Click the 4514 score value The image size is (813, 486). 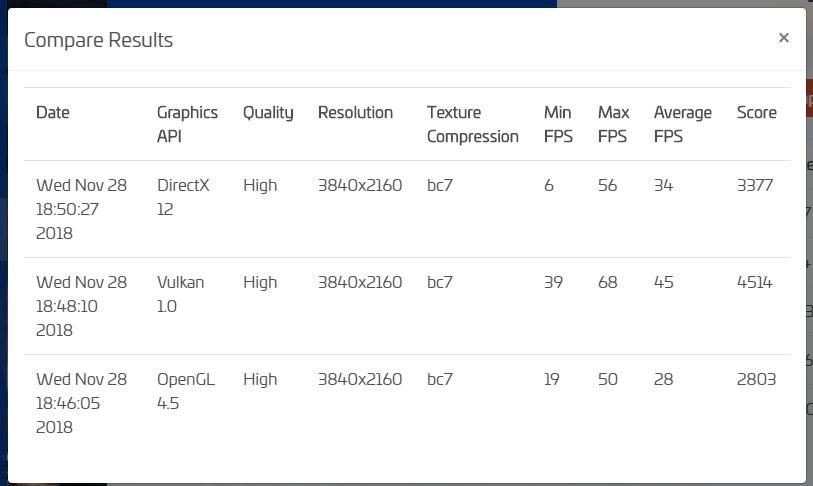[x=754, y=283]
